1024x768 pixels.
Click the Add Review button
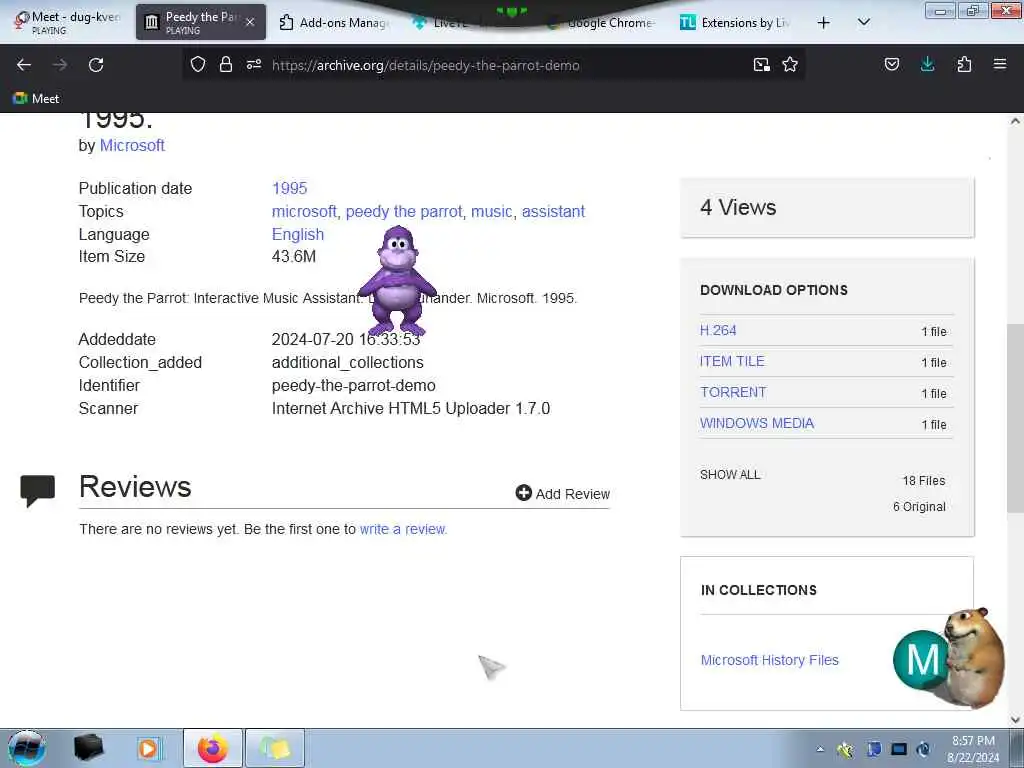point(562,494)
